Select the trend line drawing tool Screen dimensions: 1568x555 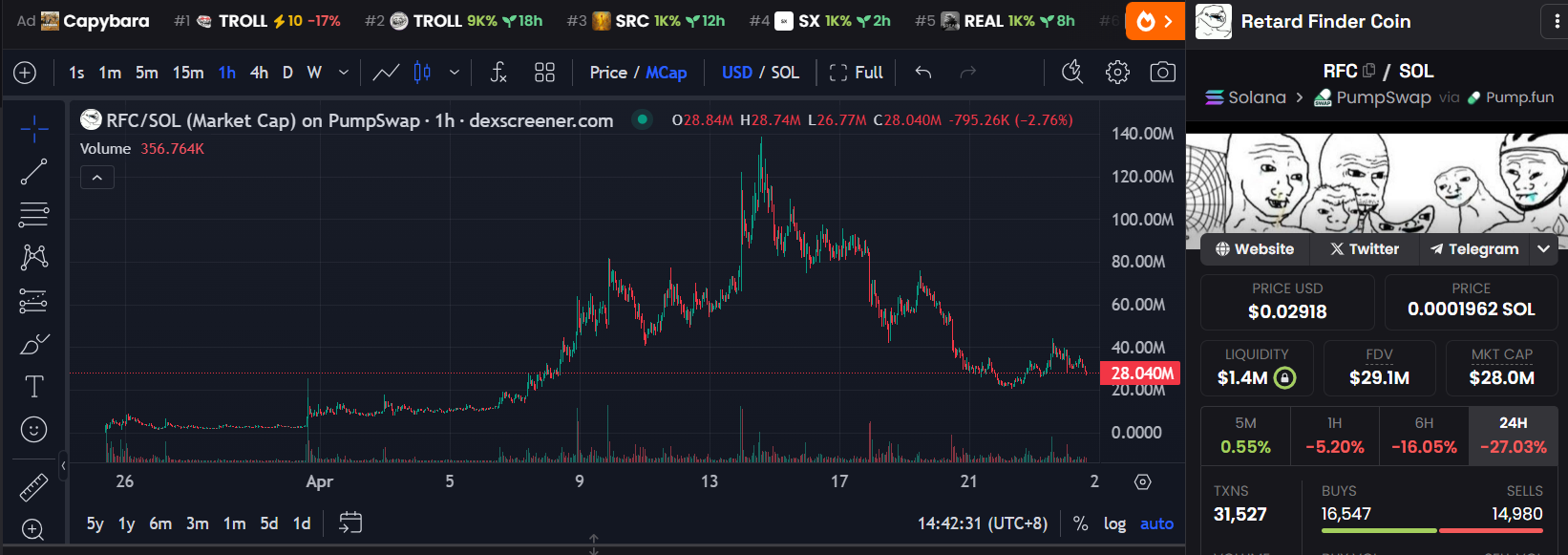[34, 172]
